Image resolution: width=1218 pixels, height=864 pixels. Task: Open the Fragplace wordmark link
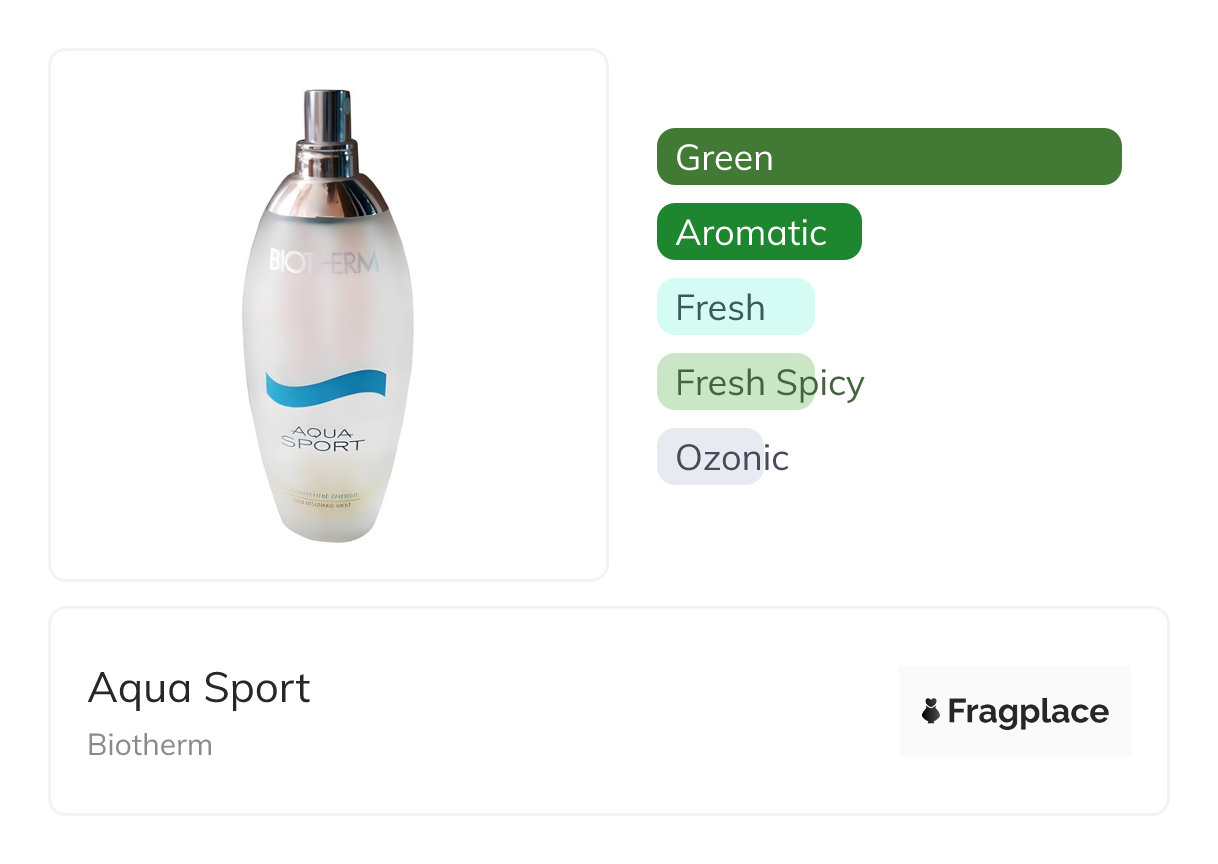click(1028, 712)
